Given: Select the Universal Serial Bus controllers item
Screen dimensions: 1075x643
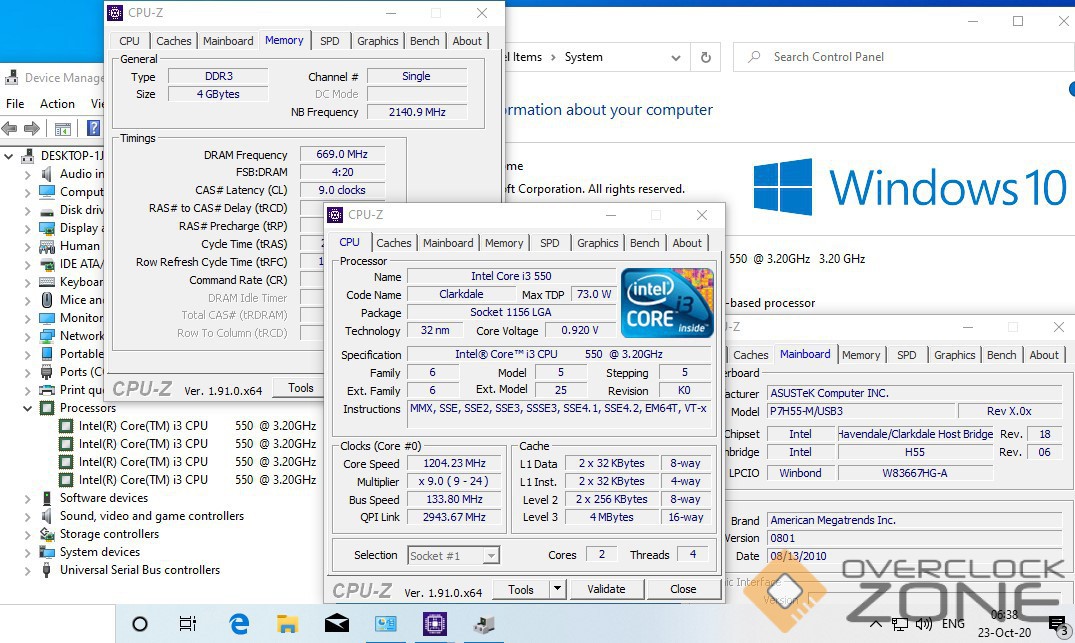Looking at the screenshot, I should click(x=139, y=570).
